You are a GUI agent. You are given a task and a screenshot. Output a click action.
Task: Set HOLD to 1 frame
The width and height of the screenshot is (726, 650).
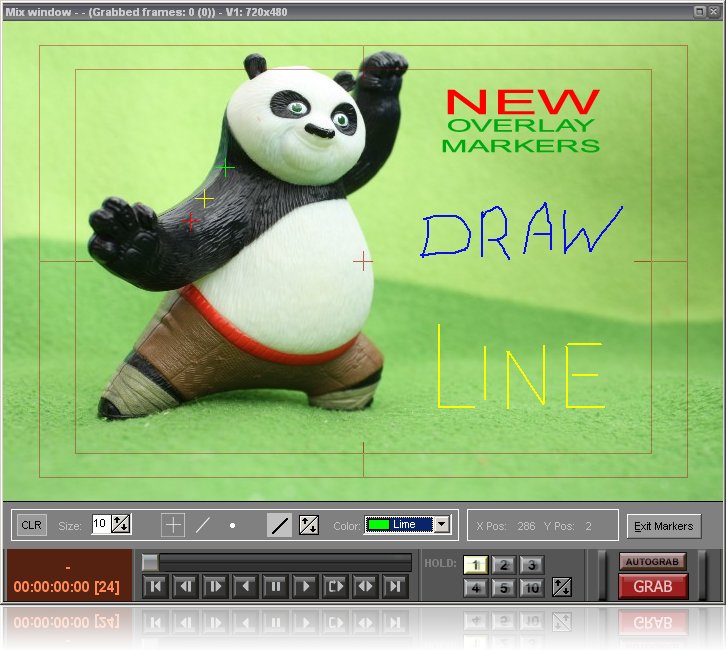click(x=476, y=565)
